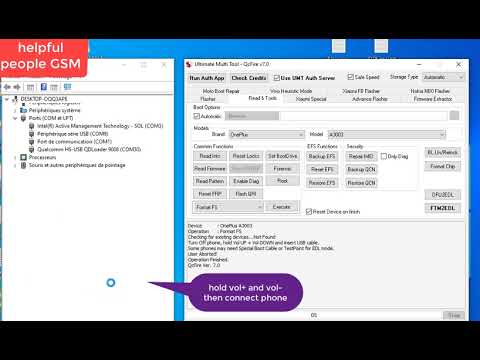Switch to Moto Boot Repair tab

[x=221, y=91]
